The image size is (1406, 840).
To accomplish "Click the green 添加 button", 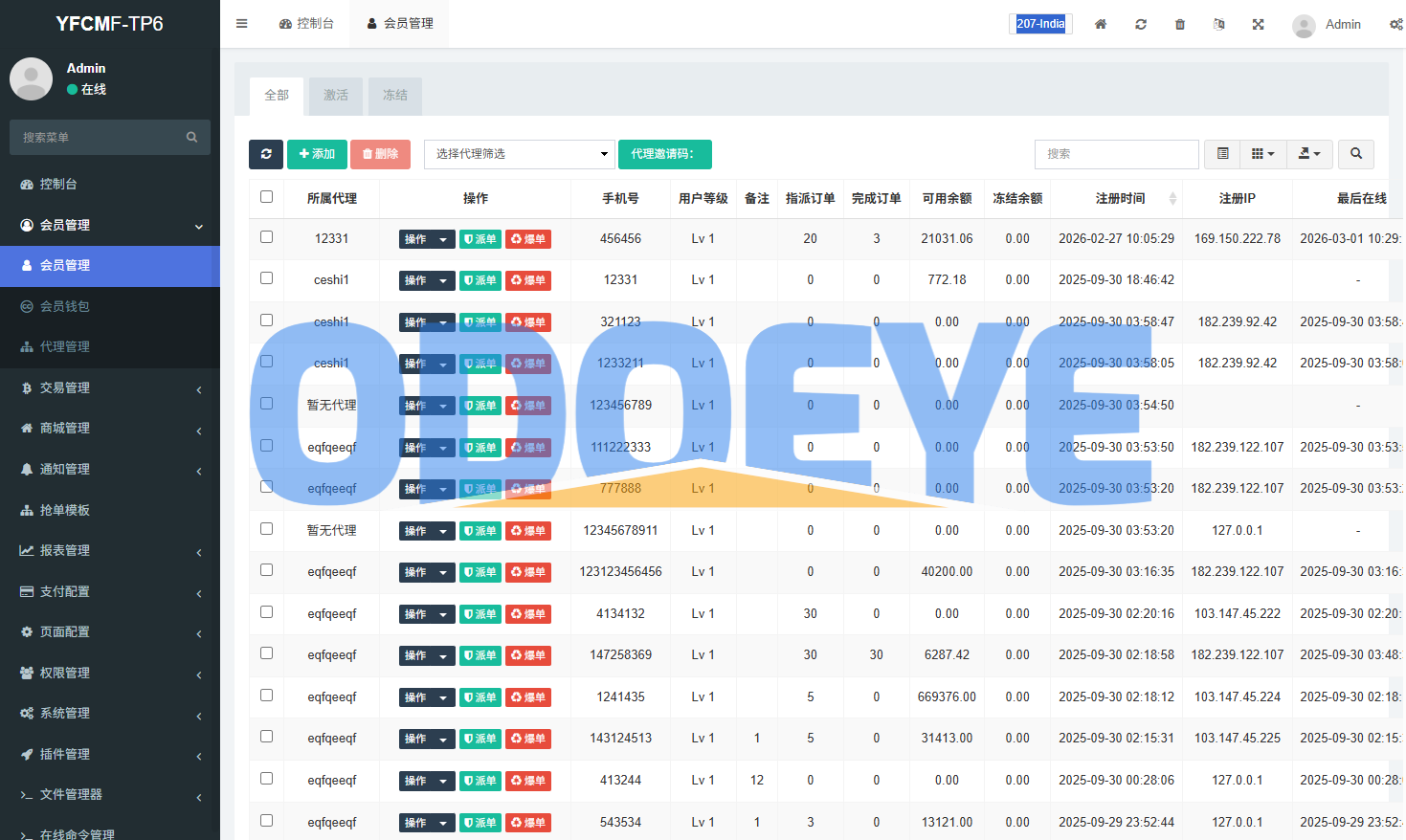I will [317, 154].
